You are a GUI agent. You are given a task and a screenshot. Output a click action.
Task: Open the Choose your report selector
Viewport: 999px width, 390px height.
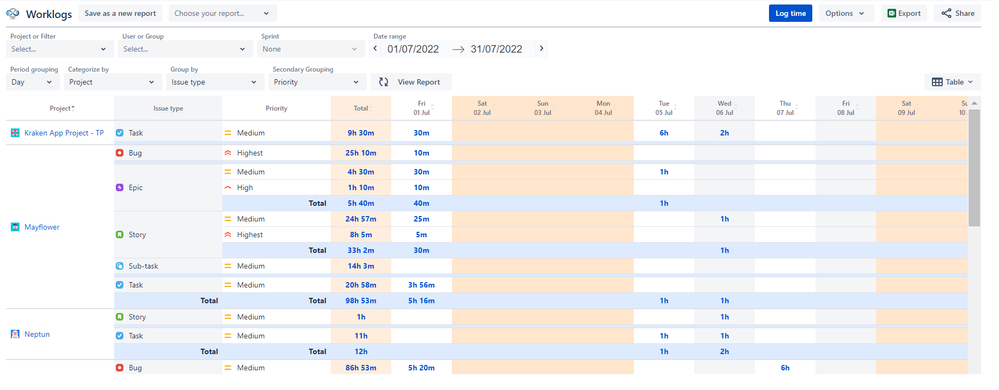pos(222,13)
